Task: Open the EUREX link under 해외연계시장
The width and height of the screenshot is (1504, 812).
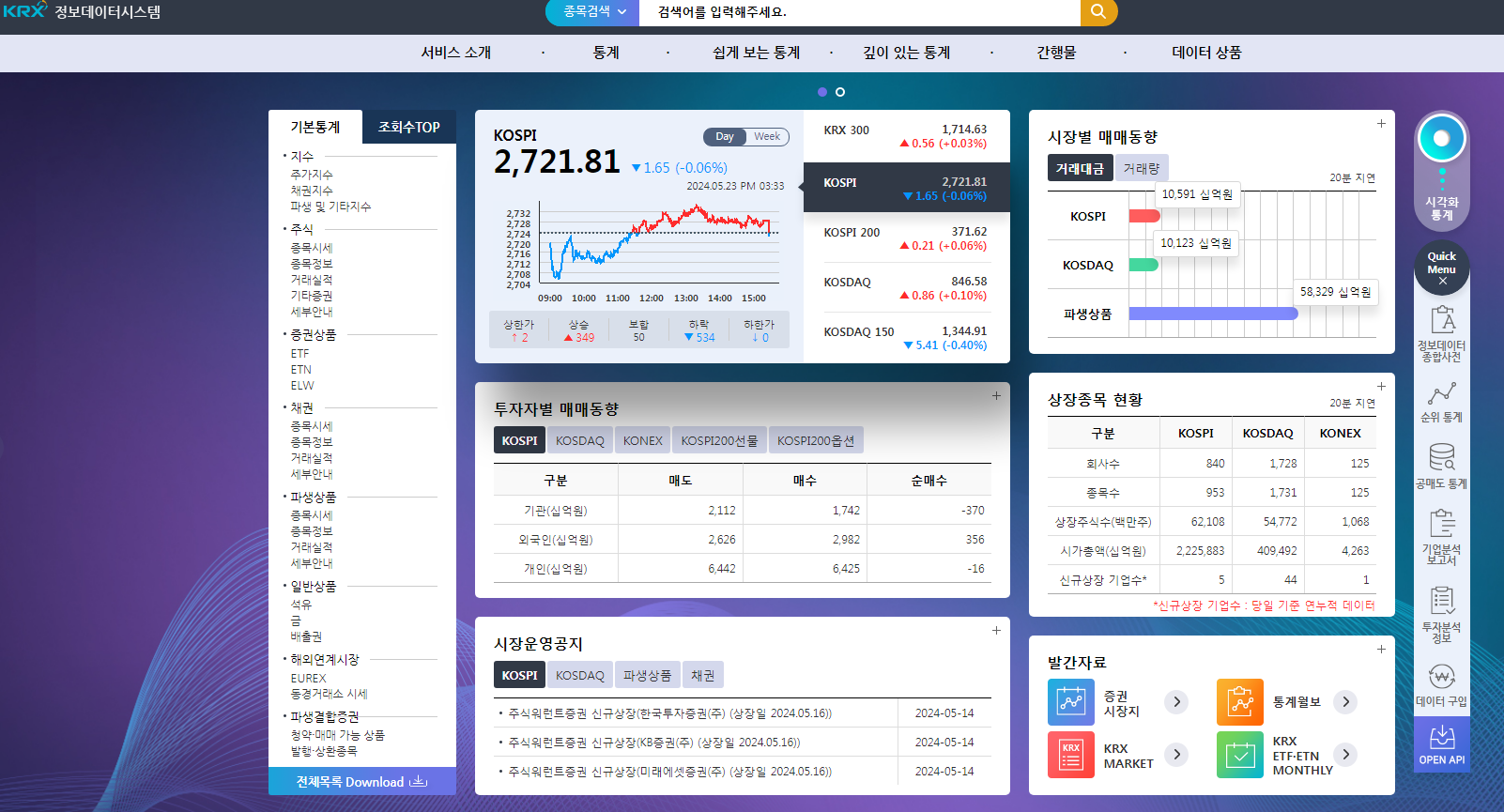Action: point(308,679)
